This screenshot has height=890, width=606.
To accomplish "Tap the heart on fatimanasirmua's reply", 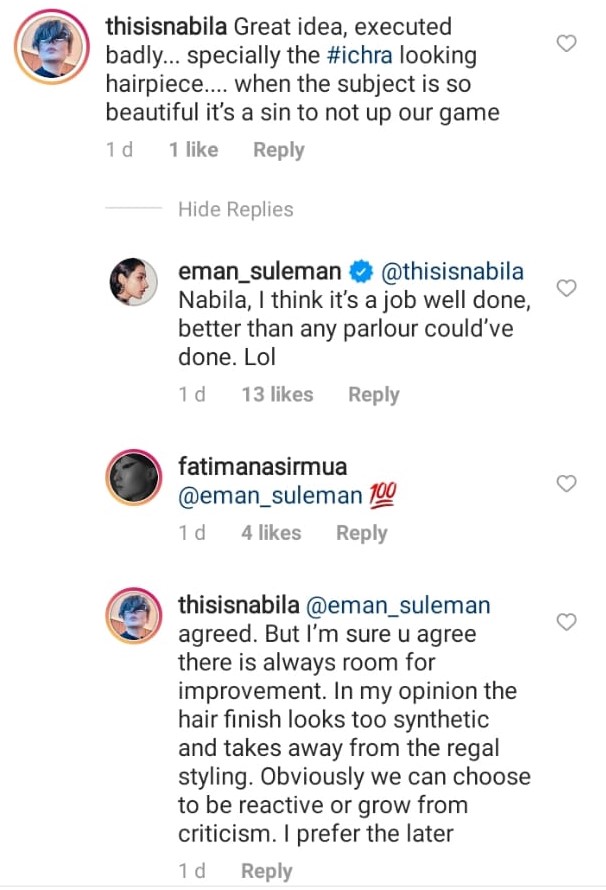I will [x=566, y=483].
